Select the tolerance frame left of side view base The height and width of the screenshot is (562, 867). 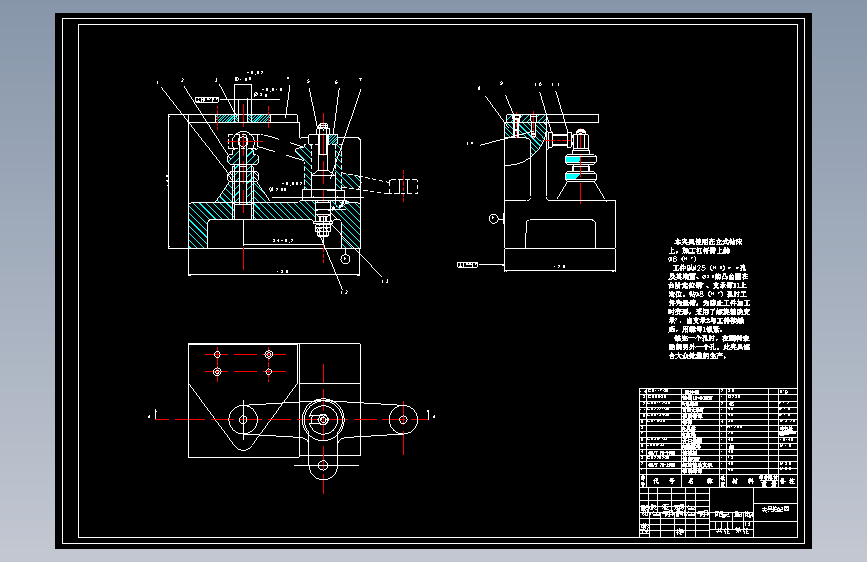click(467, 265)
